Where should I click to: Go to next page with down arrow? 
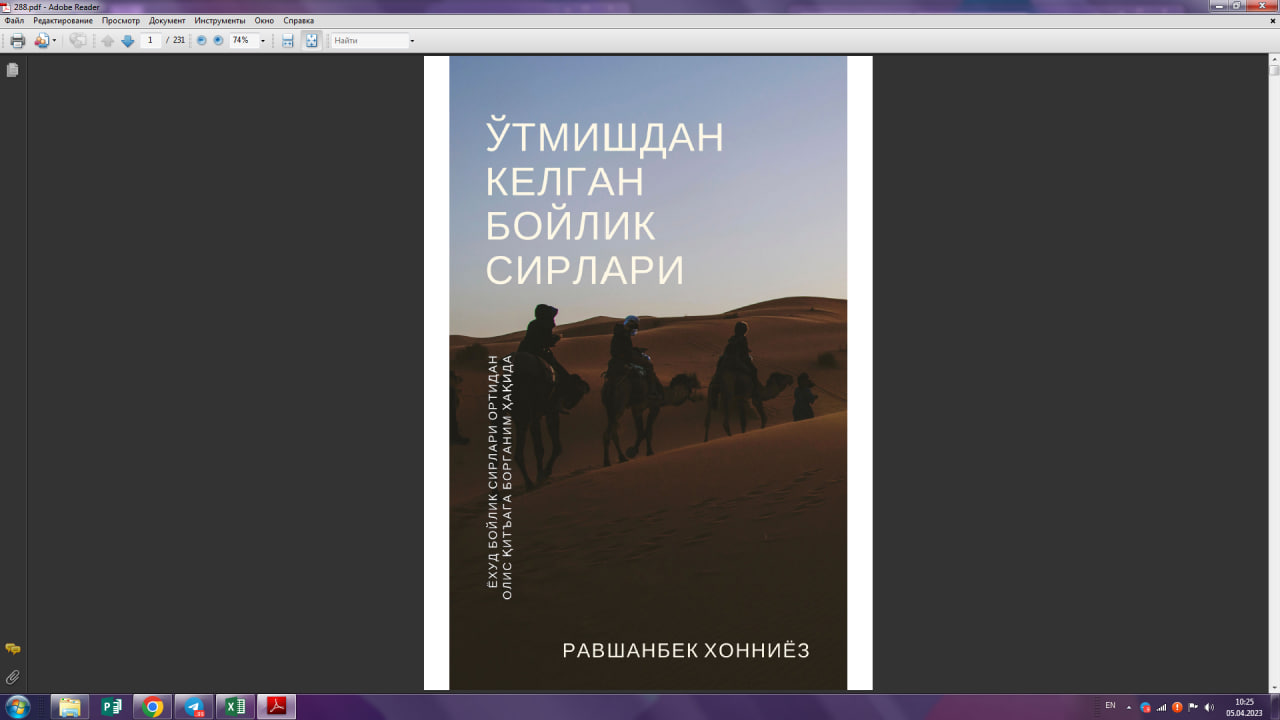pos(128,41)
